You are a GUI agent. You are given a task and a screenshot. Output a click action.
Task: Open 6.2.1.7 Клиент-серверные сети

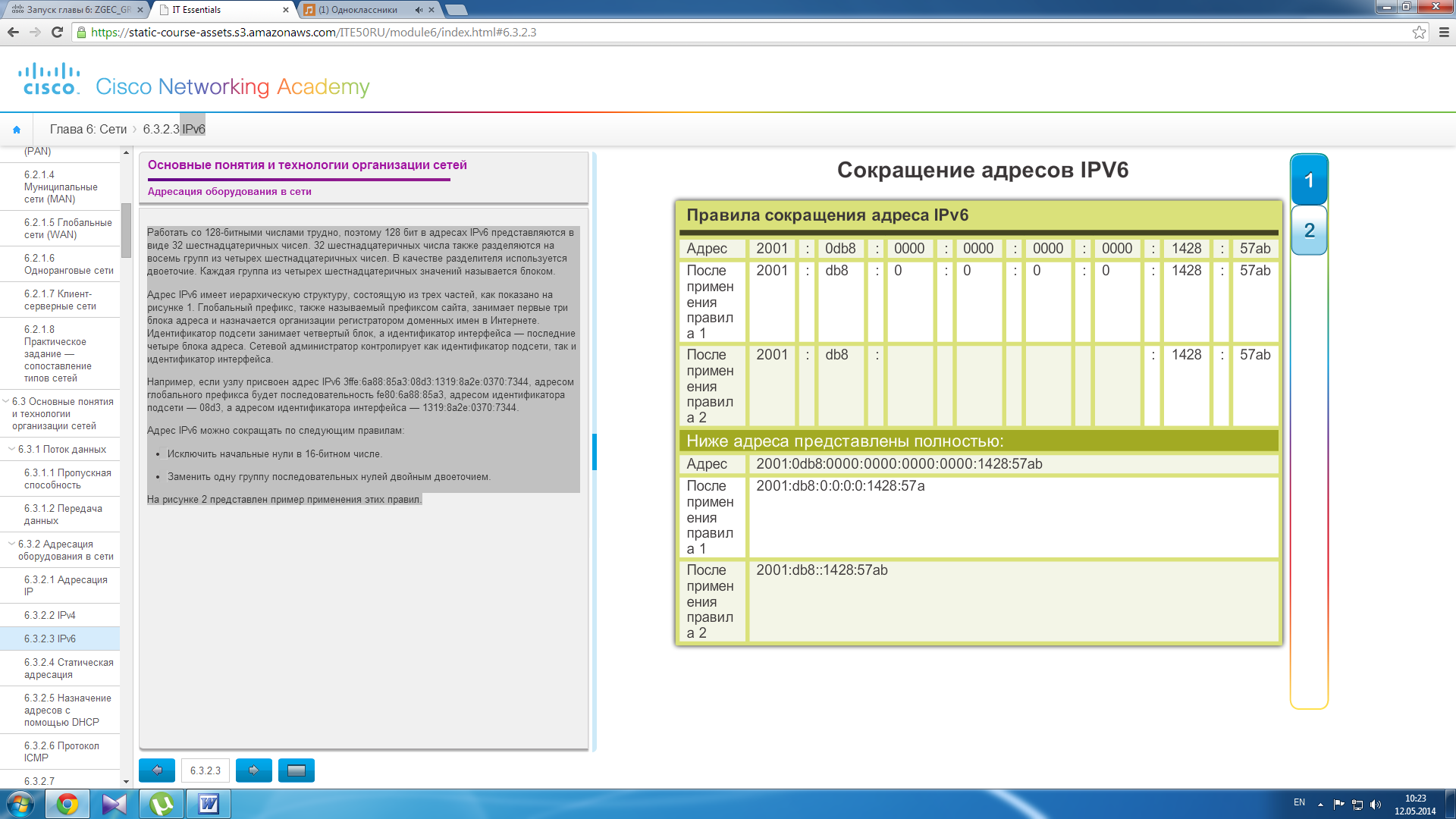click(x=60, y=300)
